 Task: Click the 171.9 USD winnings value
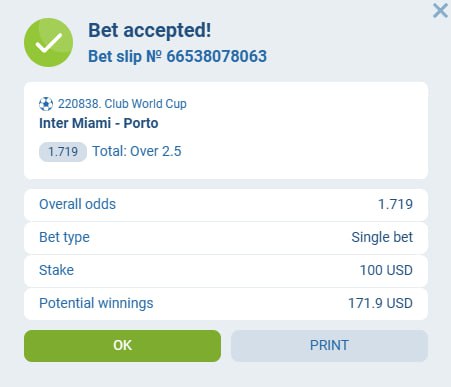[380, 303]
